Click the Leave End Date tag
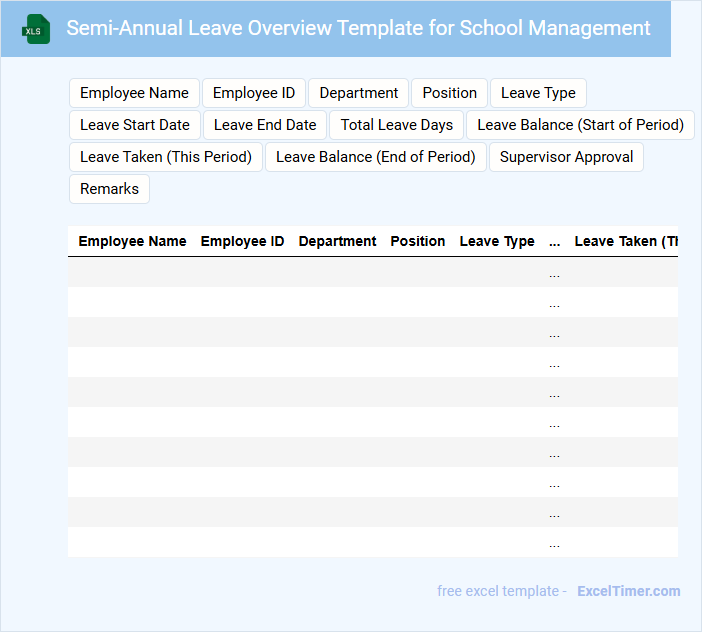702x632 pixels. pyautogui.click(x=265, y=125)
